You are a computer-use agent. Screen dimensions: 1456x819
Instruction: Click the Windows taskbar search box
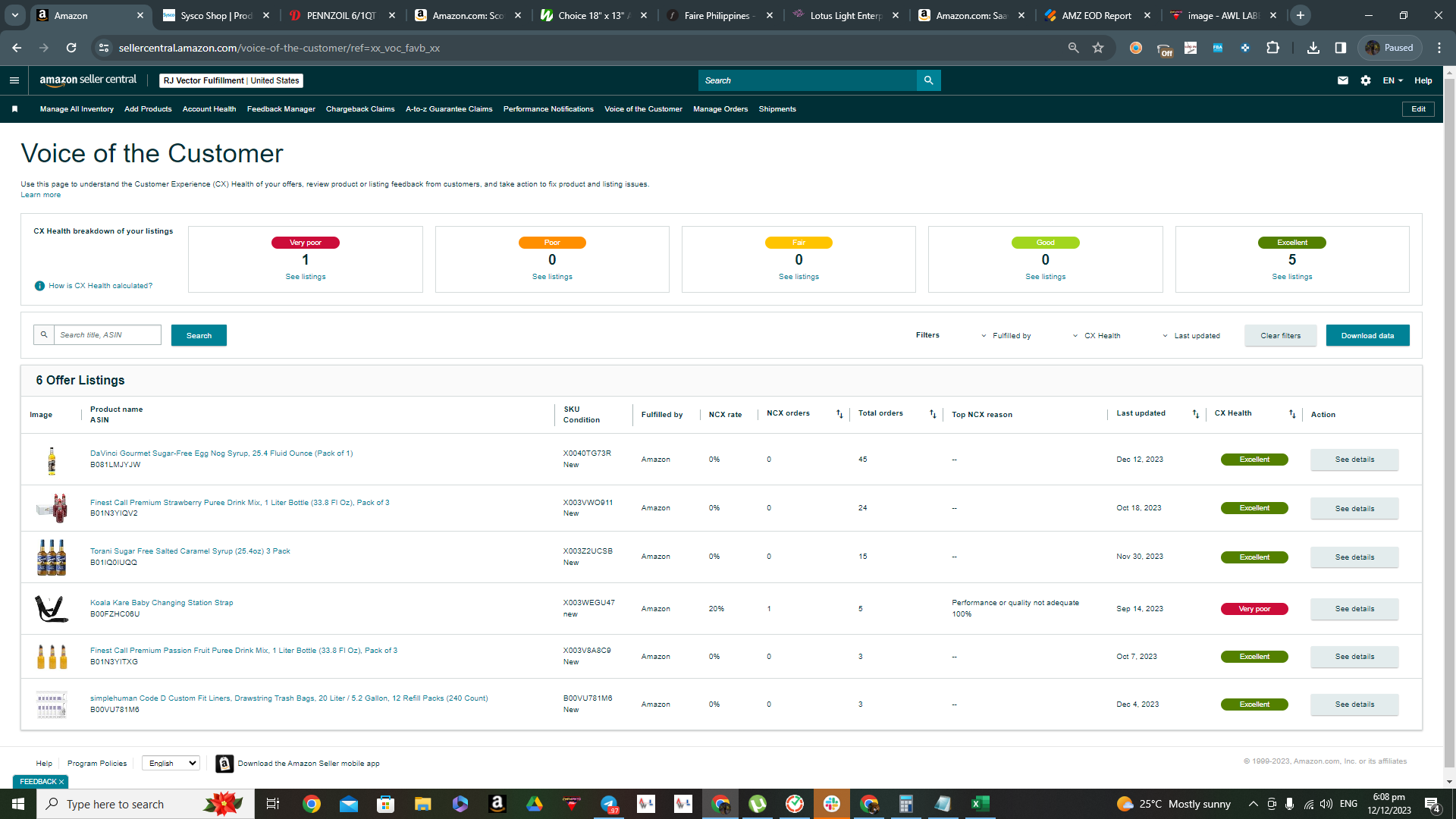point(146,804)
